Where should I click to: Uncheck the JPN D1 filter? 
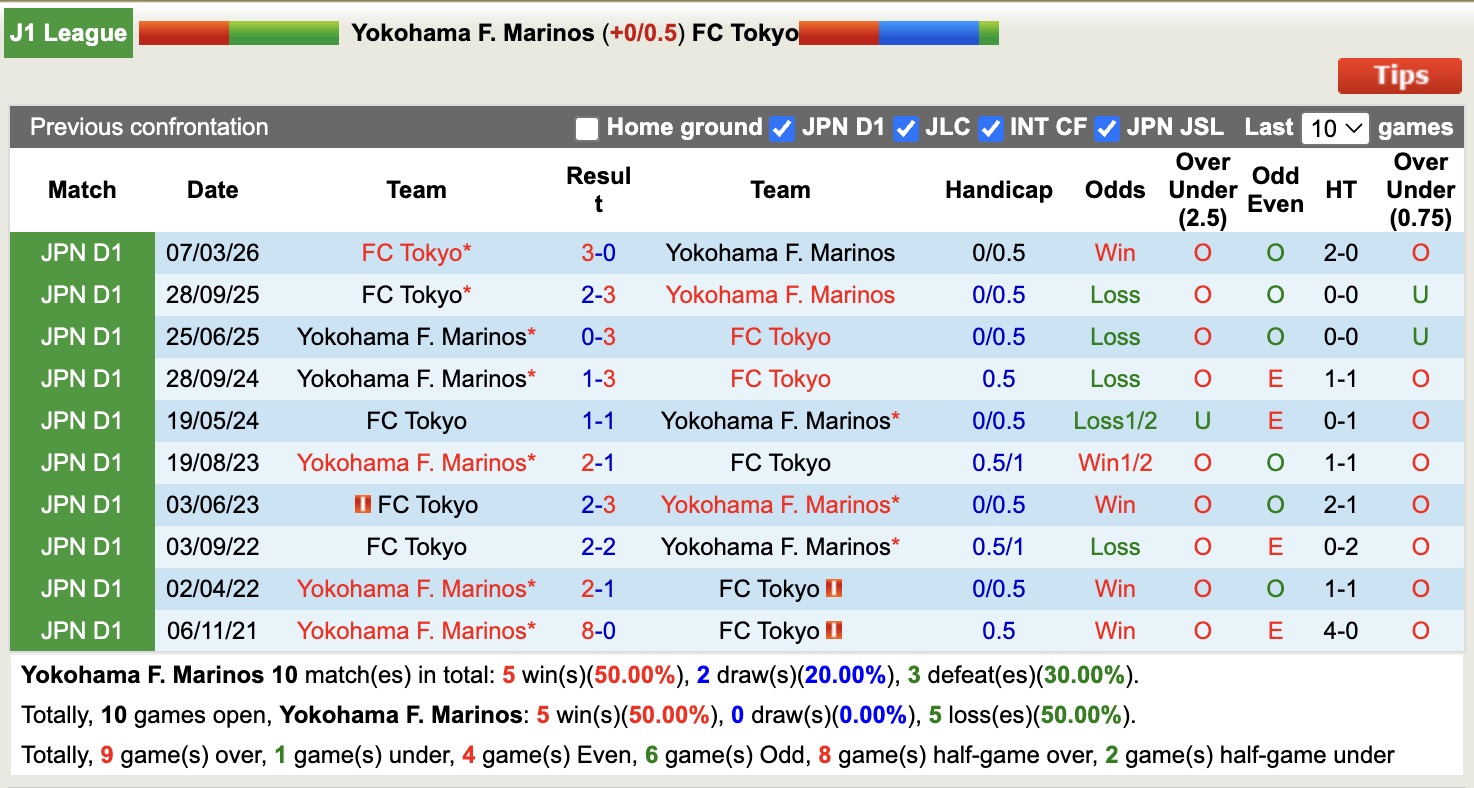(781, 128)
